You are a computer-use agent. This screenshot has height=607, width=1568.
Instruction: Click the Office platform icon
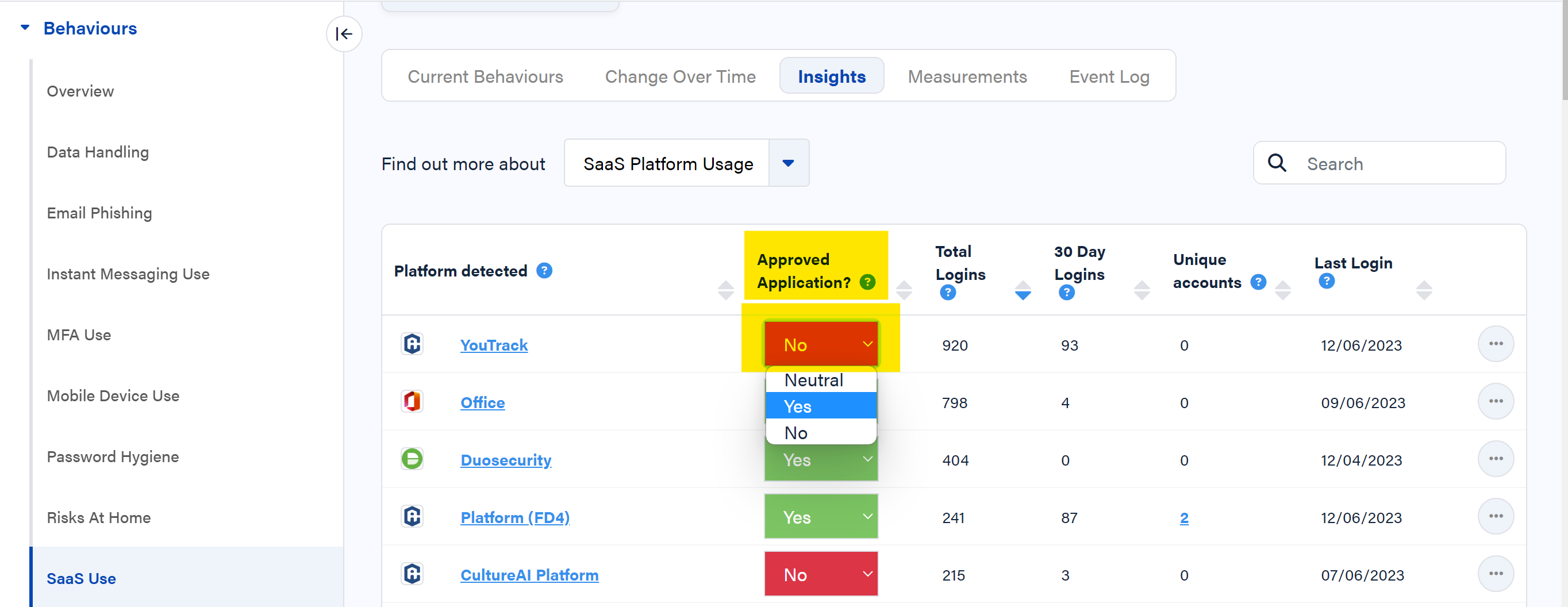[412, 401]
